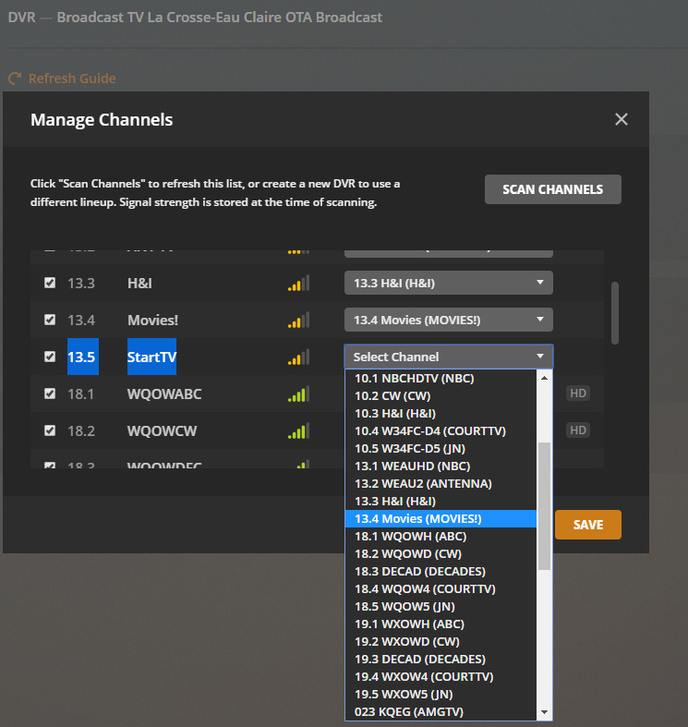Select 19.3 DECAD (DECADES) option
This screenshot has height=727, width=688.
(x=441, y=659)
